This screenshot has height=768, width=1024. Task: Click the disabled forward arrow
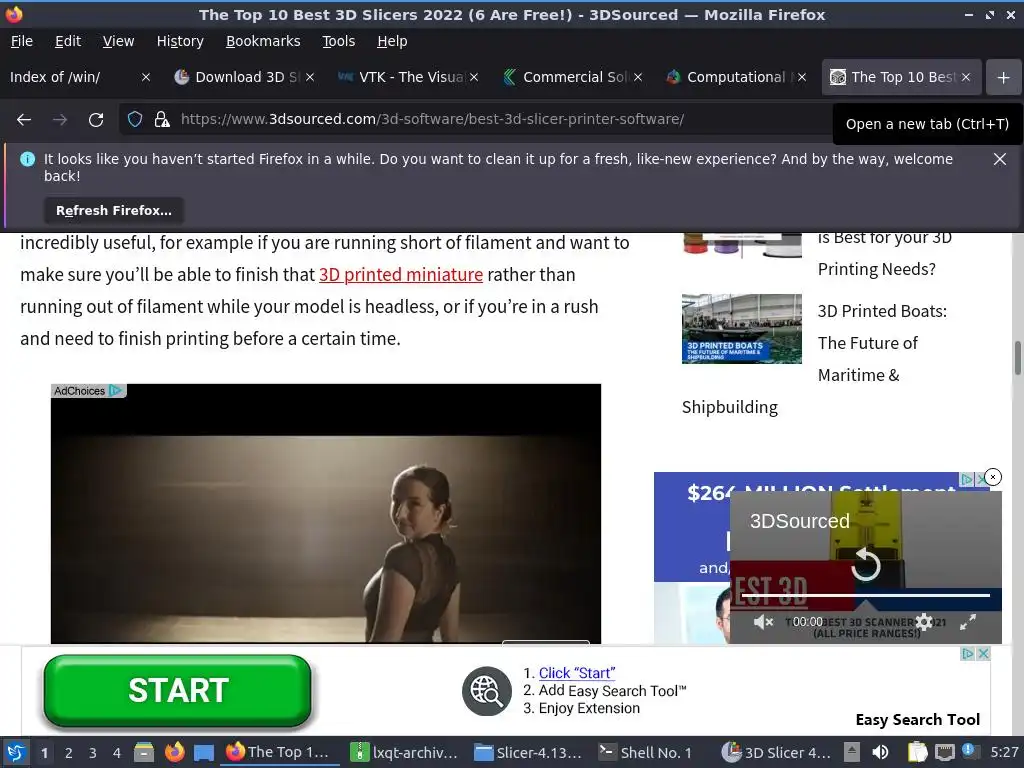59,120
